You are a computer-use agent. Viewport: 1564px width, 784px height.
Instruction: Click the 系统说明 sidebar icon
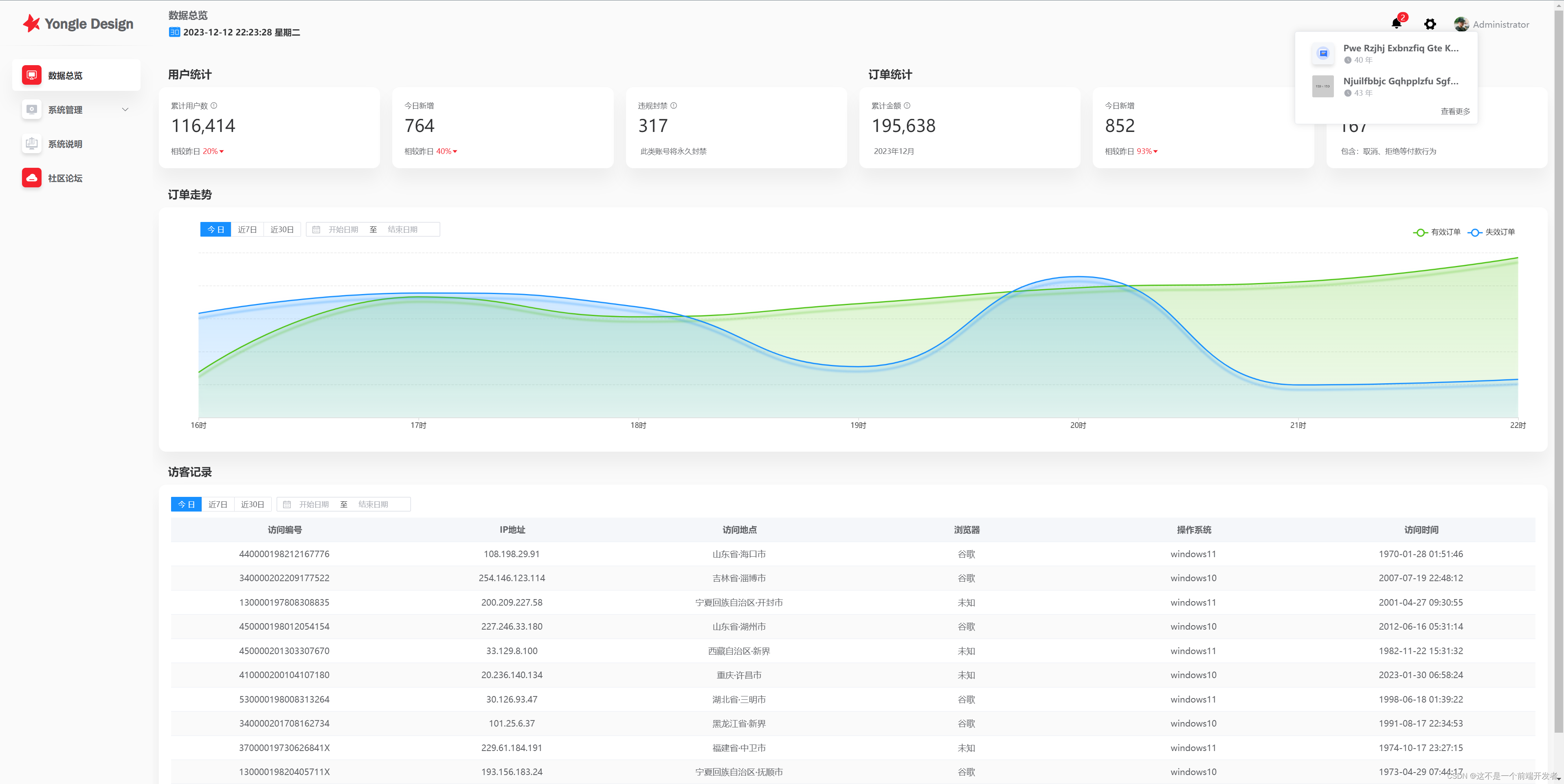pyautogui.click(x=32, y=144)
